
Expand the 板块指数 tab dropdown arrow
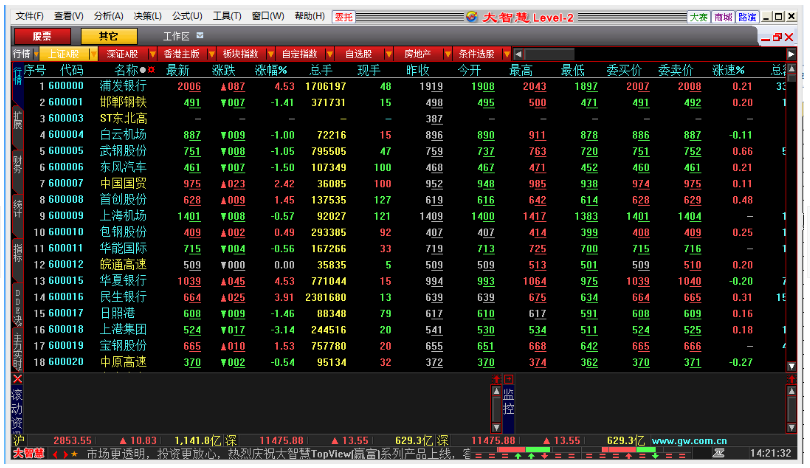pyautogui.click(x=270, y=54)
